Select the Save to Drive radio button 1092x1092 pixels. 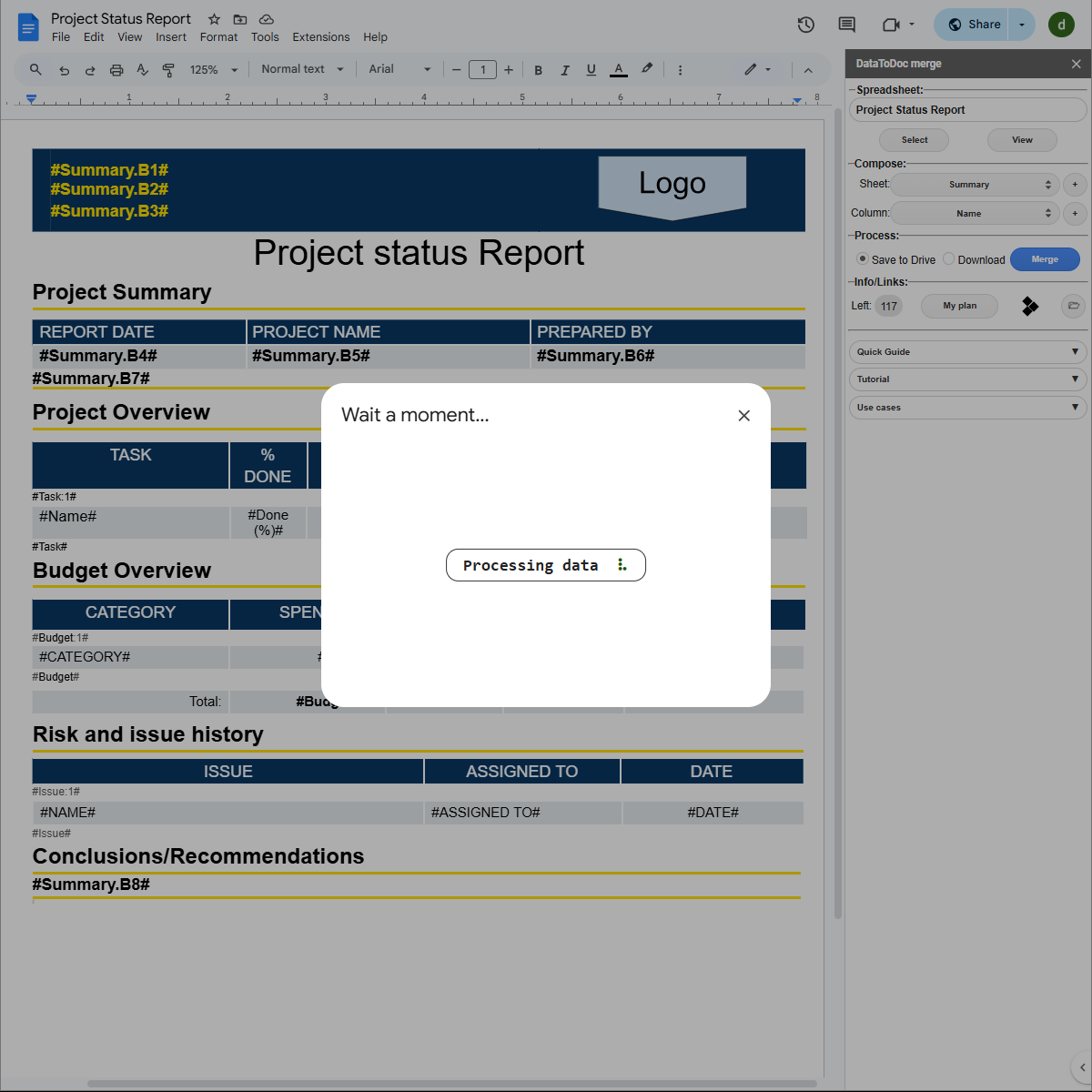[862, 258]
